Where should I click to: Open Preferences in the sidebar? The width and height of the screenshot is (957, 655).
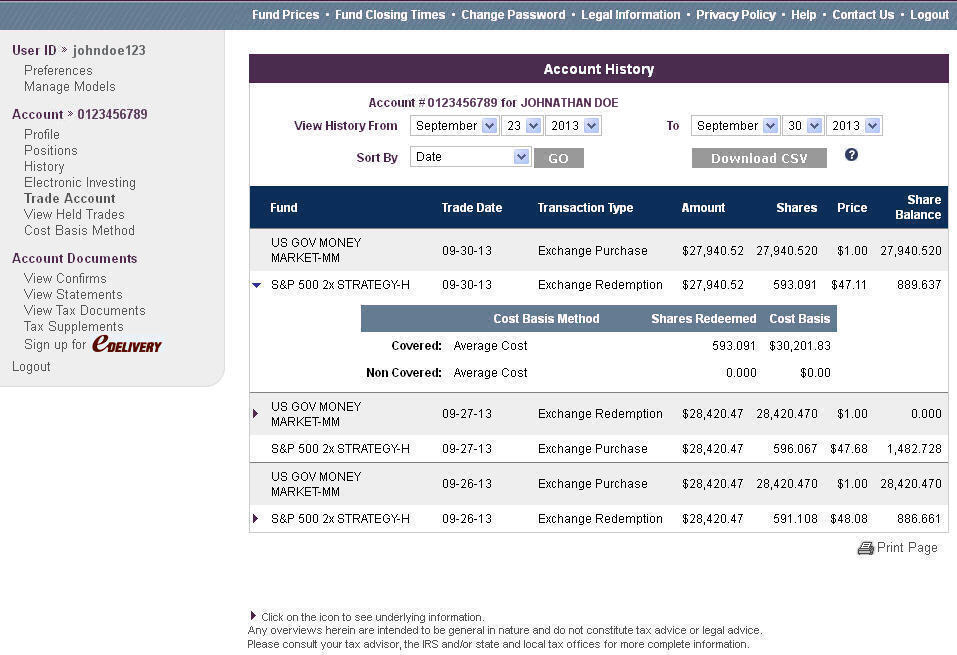58,70
